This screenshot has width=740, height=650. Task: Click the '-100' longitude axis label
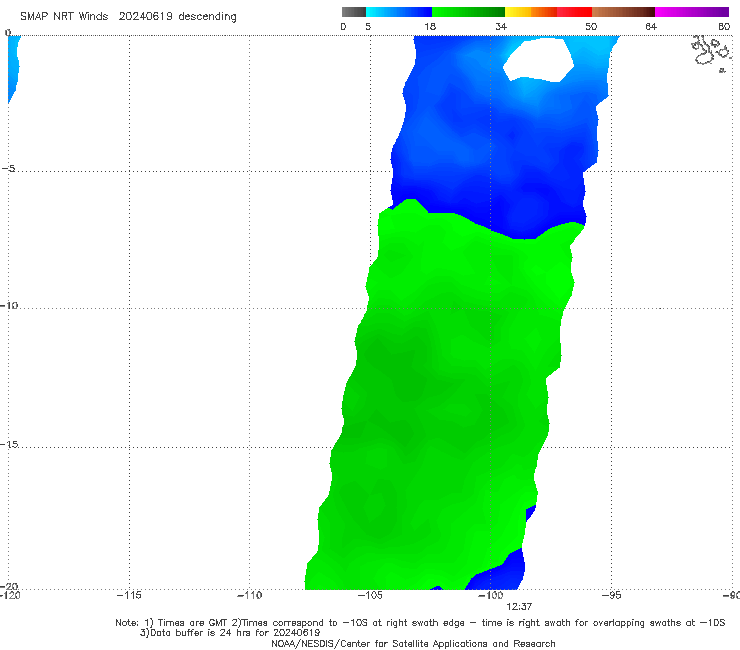[x=490, y=595]
